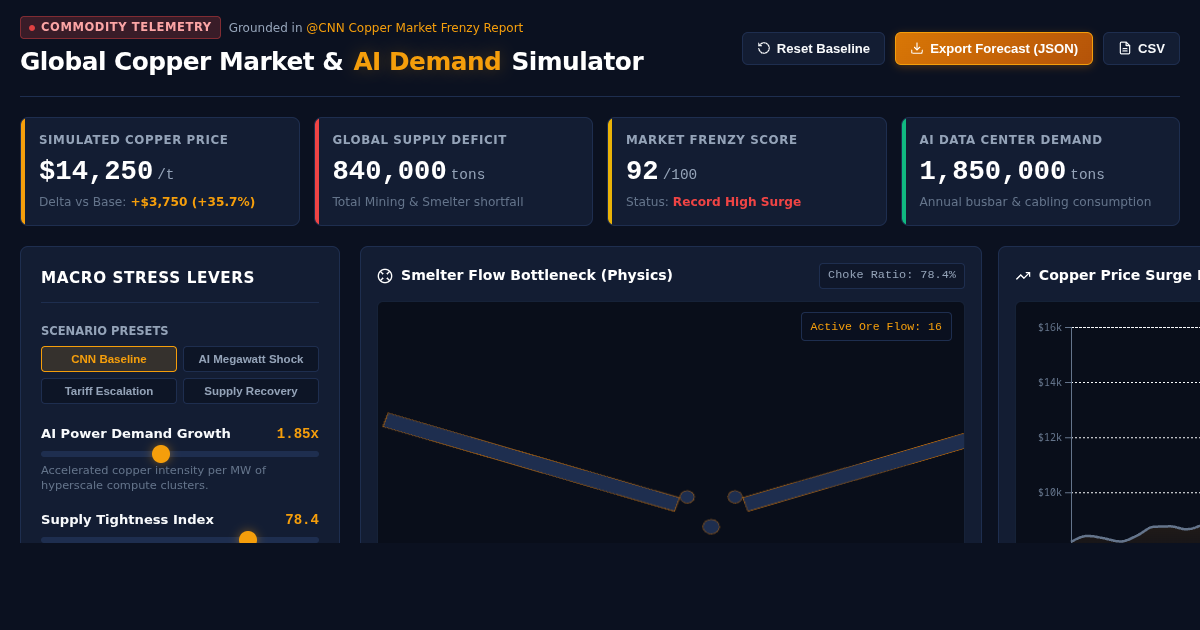This screenshot has height=630, width=1200.
Task: Click the Scenario Presets label
Action: [x=105, y=331]
